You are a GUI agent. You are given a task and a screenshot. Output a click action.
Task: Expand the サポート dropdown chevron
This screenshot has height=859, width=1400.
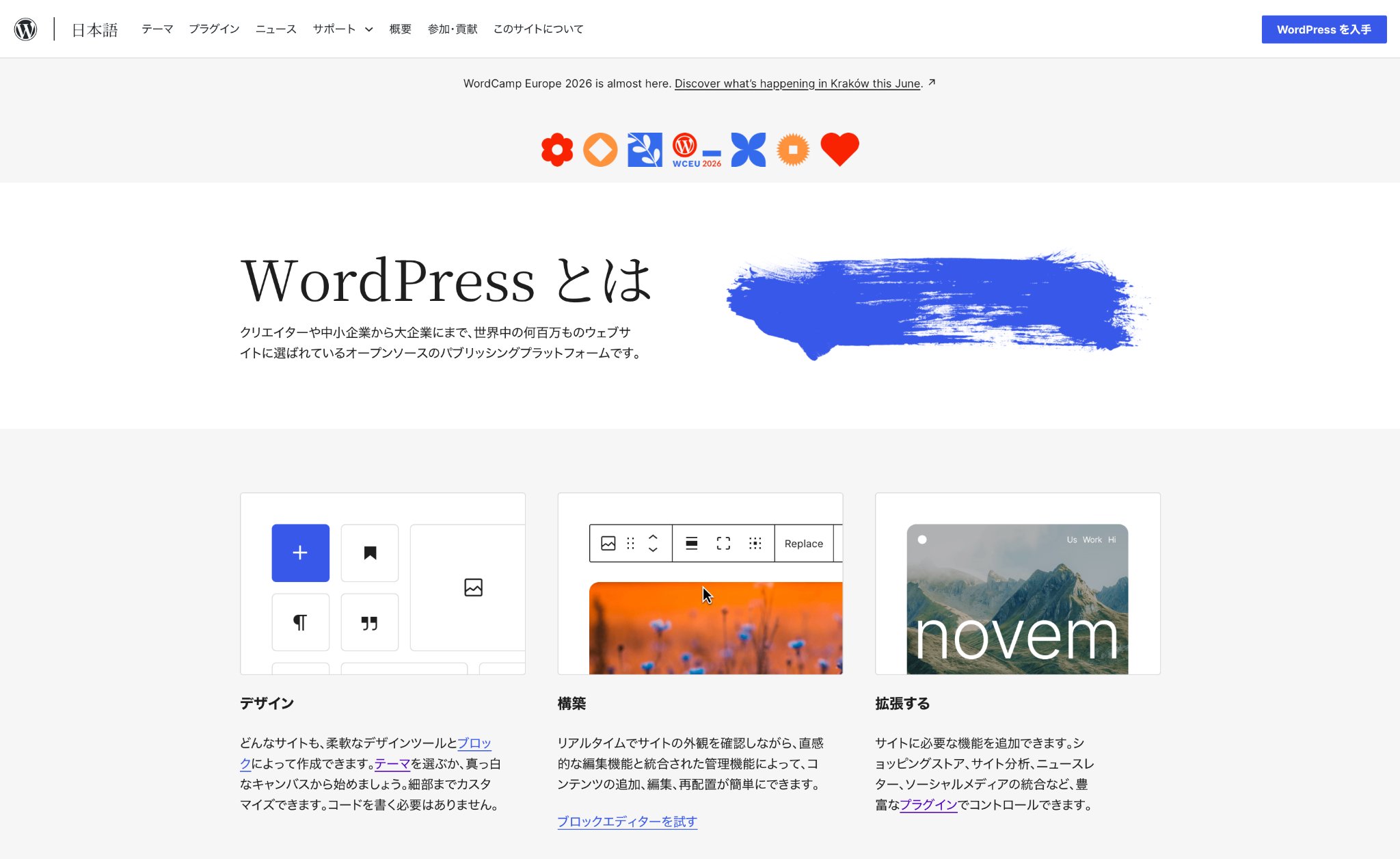[x=369, y=29]
